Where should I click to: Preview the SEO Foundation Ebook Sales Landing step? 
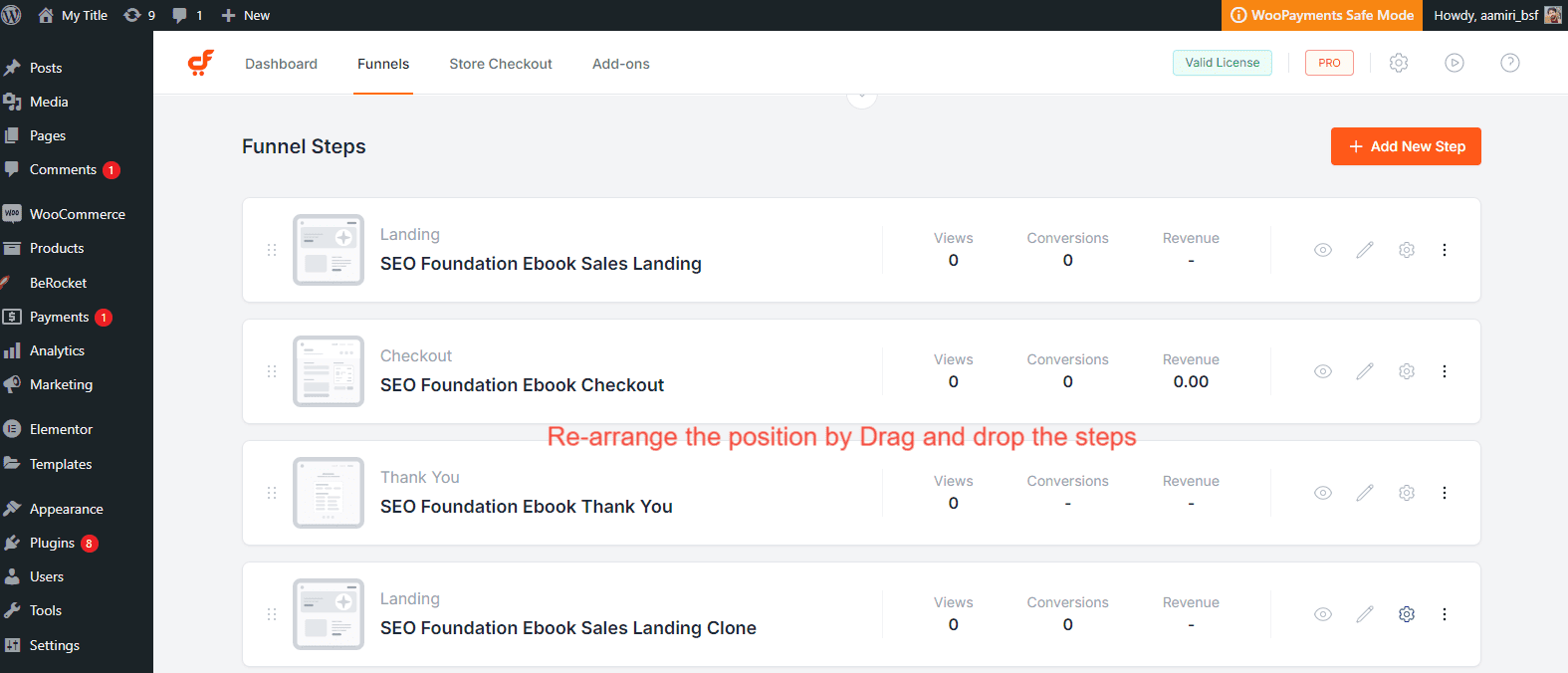click(x=1323, y=250)
